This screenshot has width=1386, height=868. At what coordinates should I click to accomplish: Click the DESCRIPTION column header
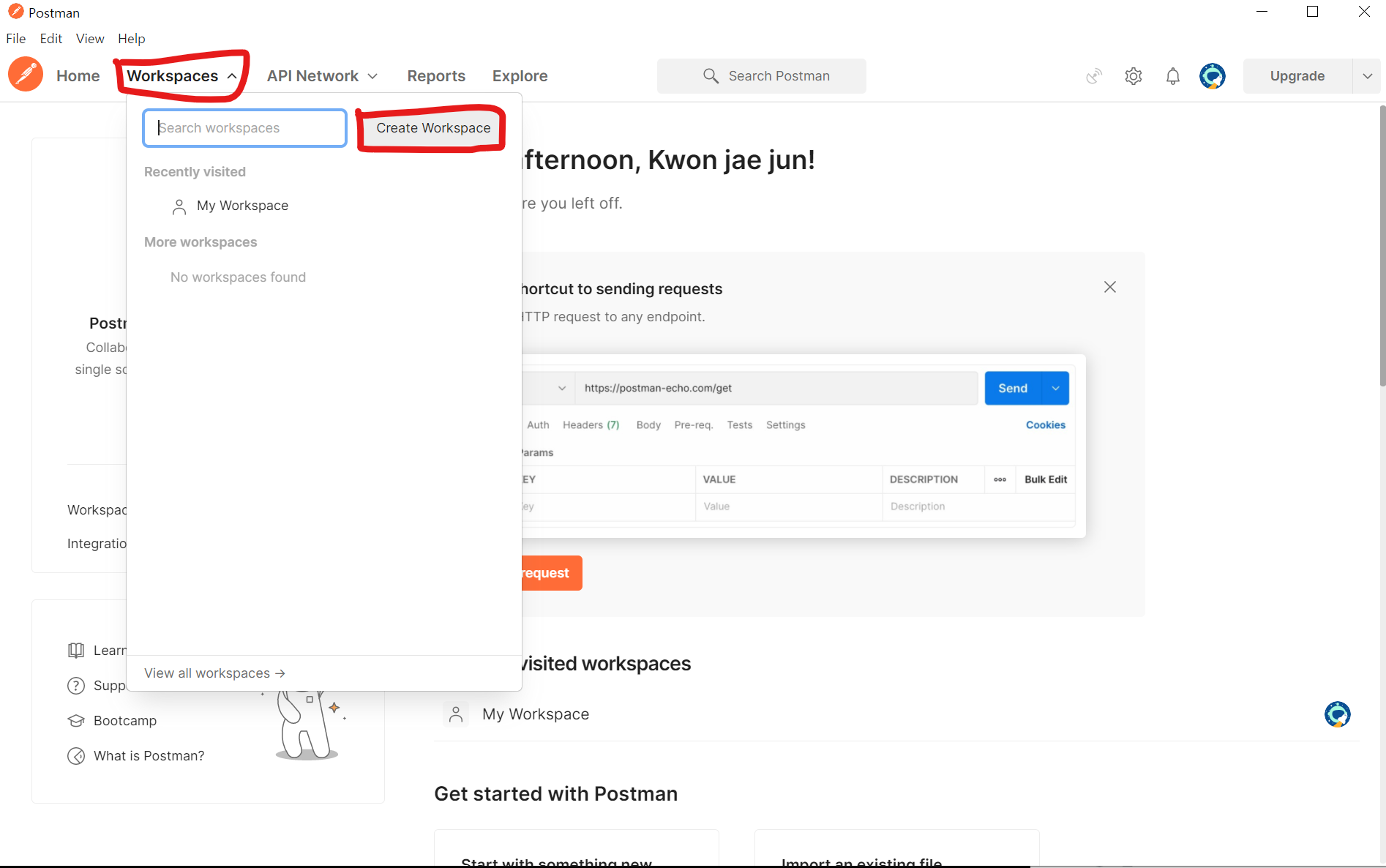click(x=924, y=479)
